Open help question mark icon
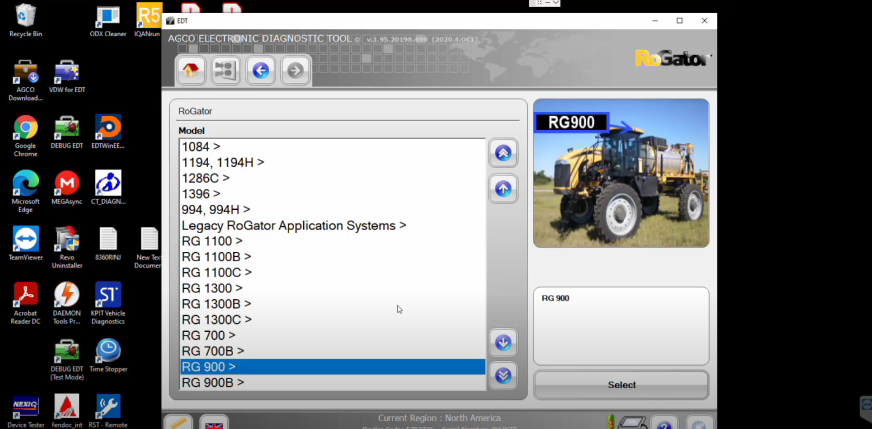872x429 pixels. coord(664,423)
